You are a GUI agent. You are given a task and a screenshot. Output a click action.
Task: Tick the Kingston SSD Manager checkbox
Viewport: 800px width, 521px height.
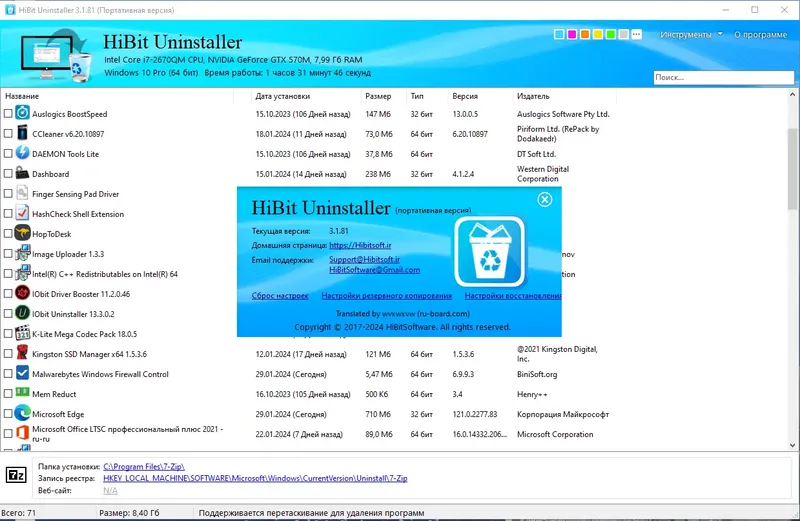pyautogui.click(x=8, y=354)
